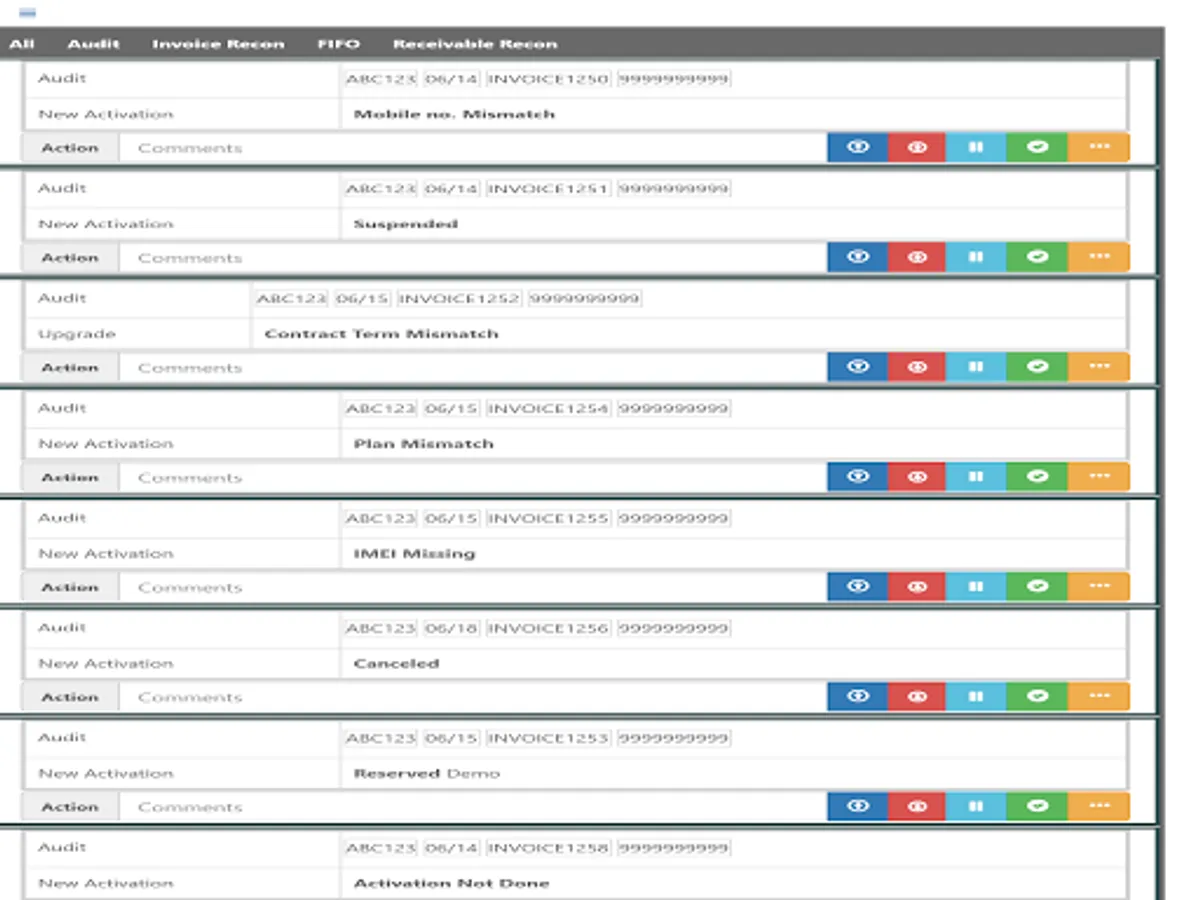Click red download icon in IMEI Missing row

tap(917, 587)
